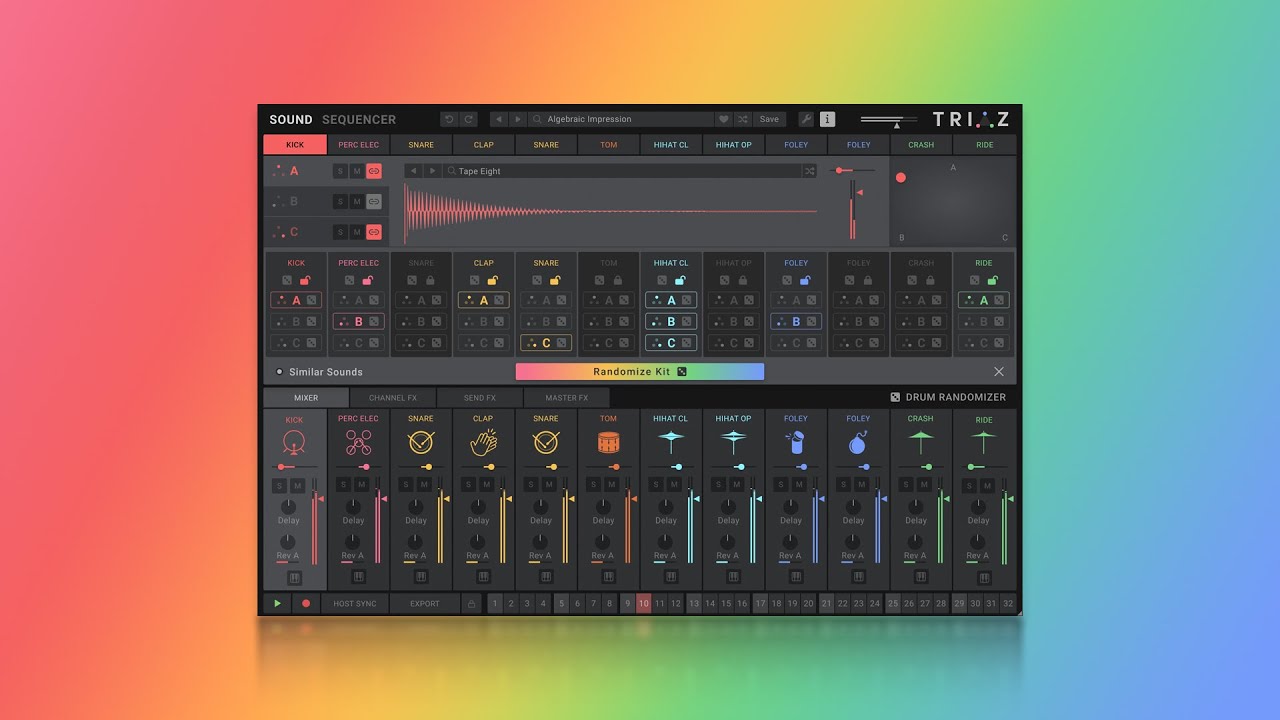
Task: Favorite the preset with the heart icon
Action: [723, 119]
